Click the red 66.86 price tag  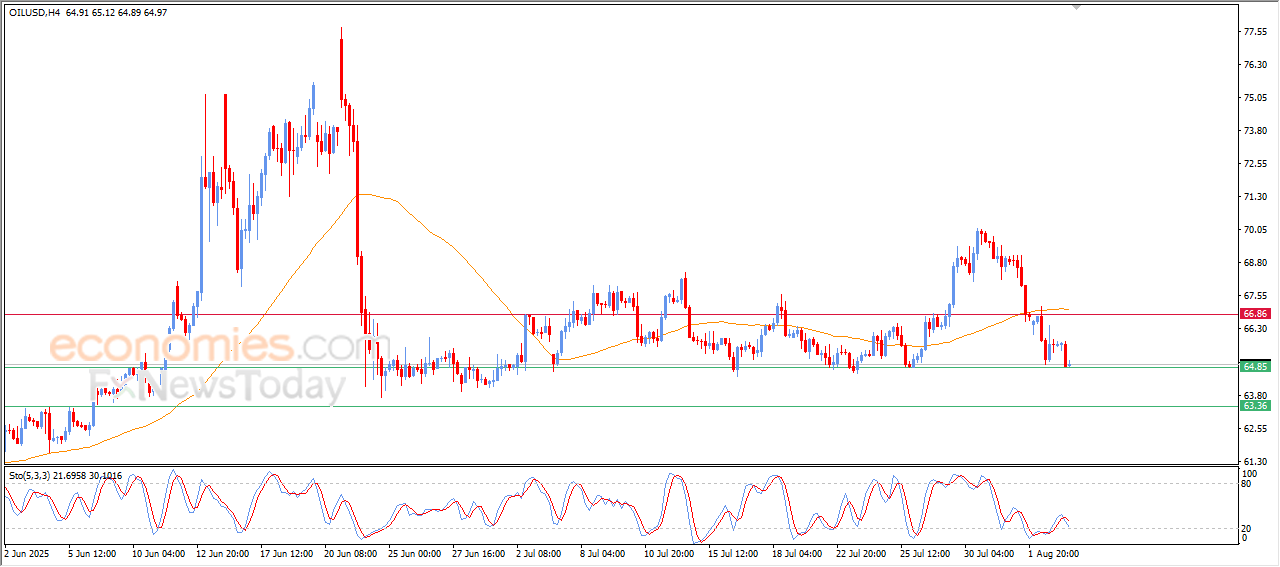click(x=1255, y=314)
